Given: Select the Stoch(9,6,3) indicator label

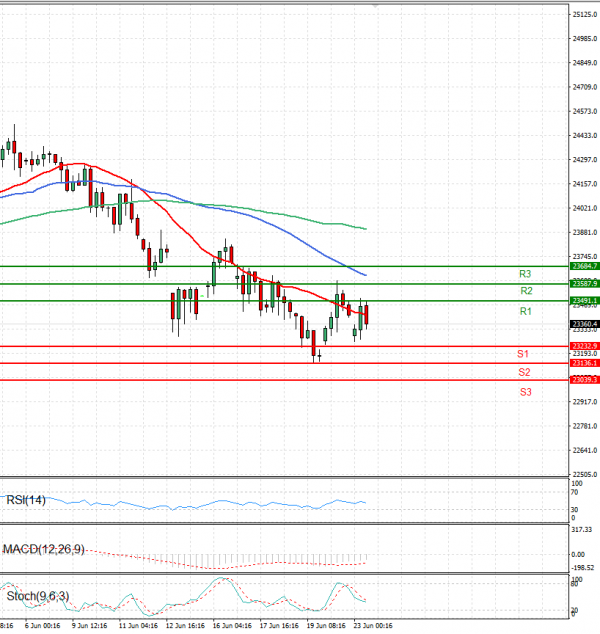Looking at the screenshot, I should (x=38, y=596).
